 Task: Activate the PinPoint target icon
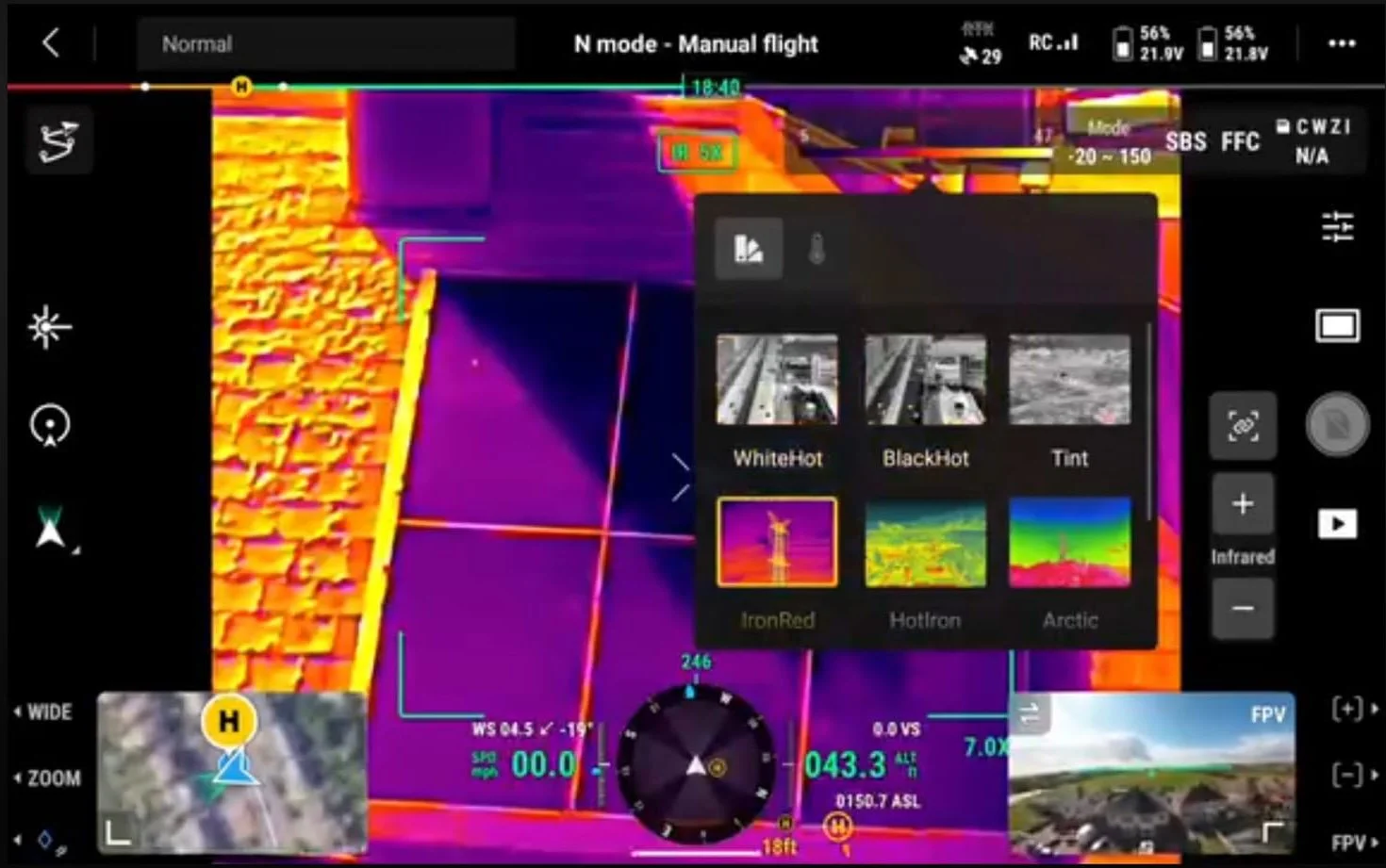click(x=50, y=425)
